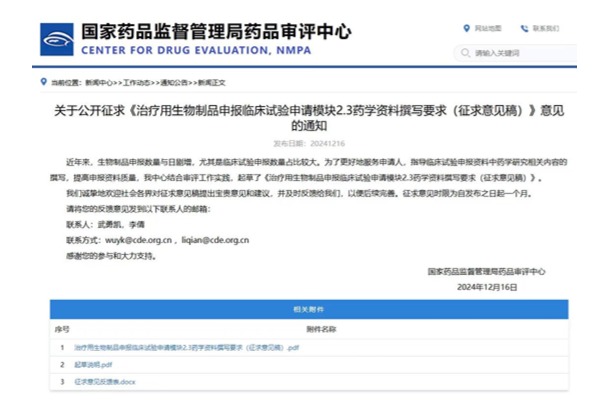Click the breadcrumb location pin icon
Screen dimensions: 600x400
coord(44,82)
